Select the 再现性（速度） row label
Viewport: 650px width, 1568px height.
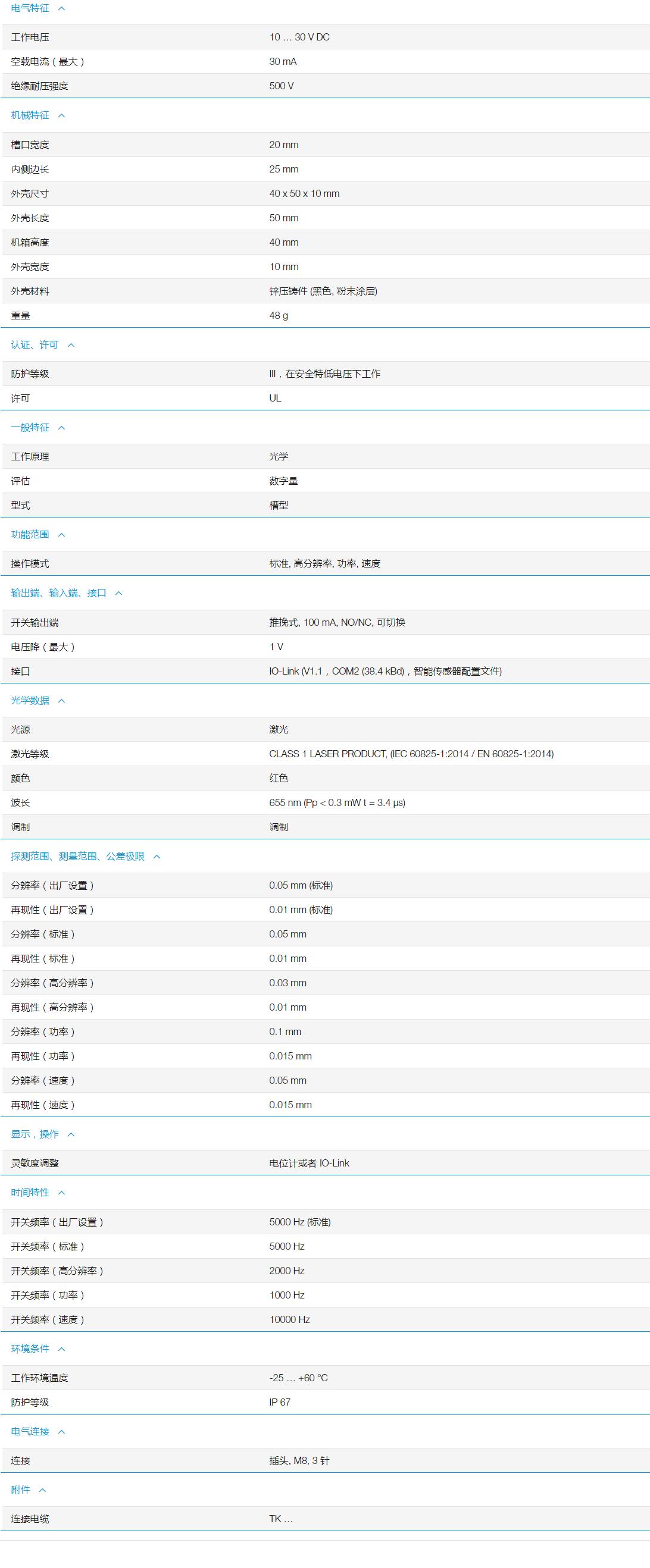tap(43, 1105)
